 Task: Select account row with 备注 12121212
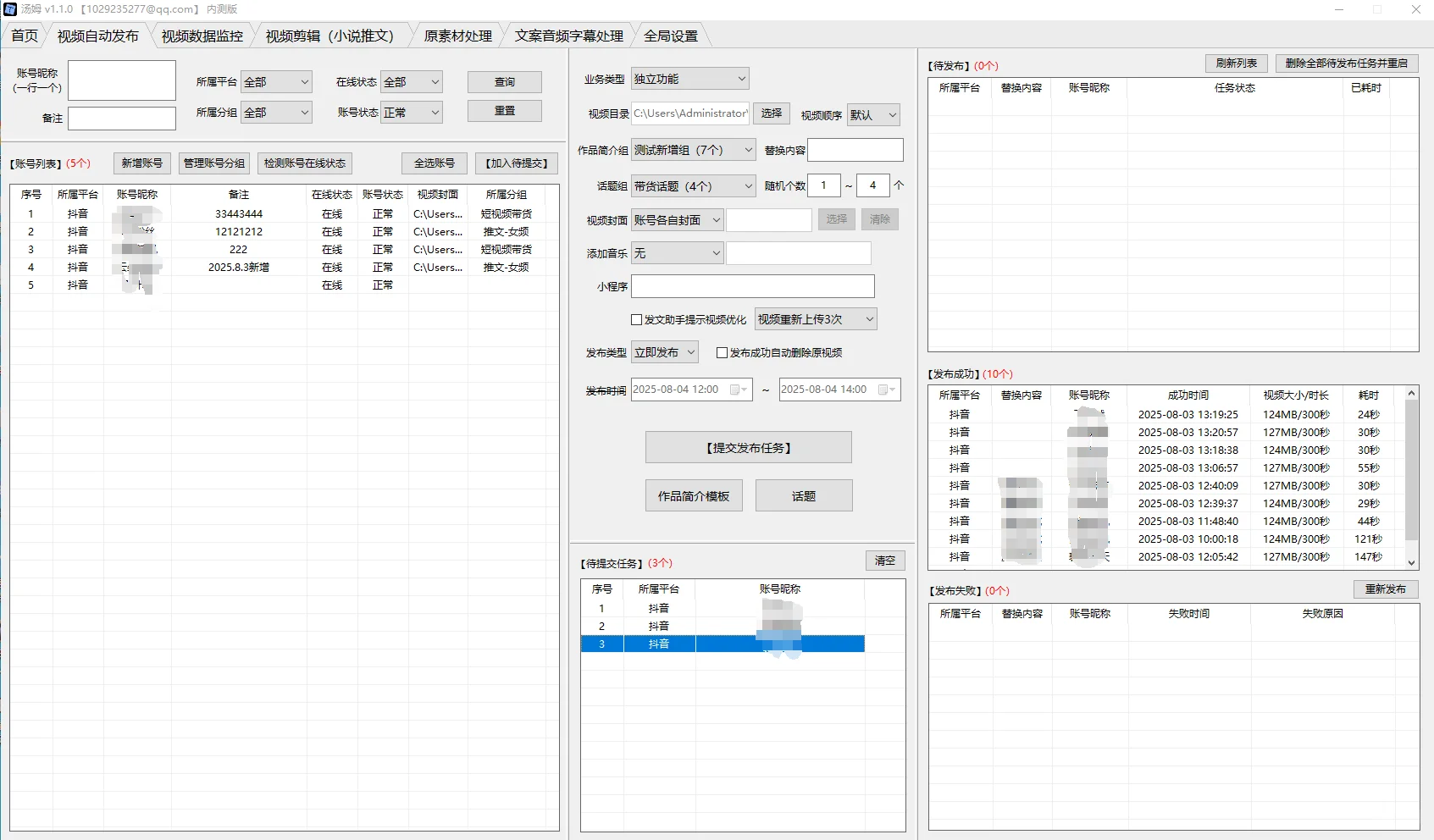pyautogui.click(x=285, y=232)
